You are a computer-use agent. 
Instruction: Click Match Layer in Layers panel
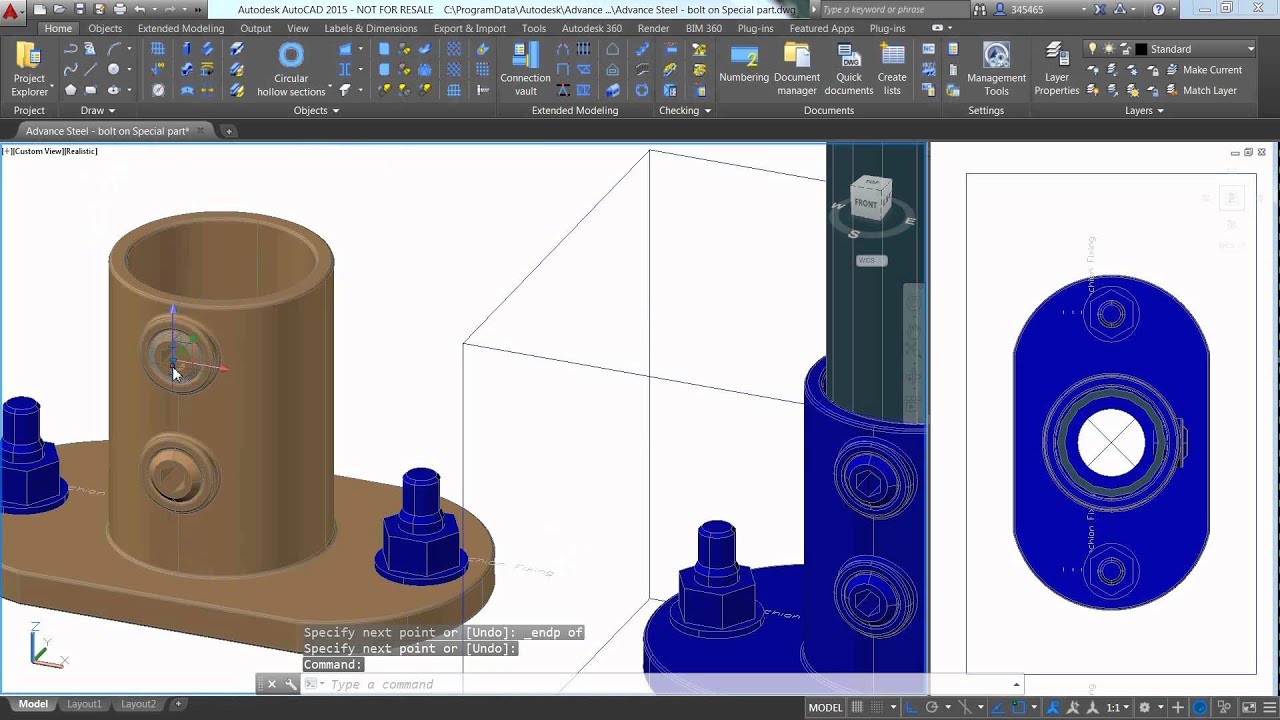1201,90
